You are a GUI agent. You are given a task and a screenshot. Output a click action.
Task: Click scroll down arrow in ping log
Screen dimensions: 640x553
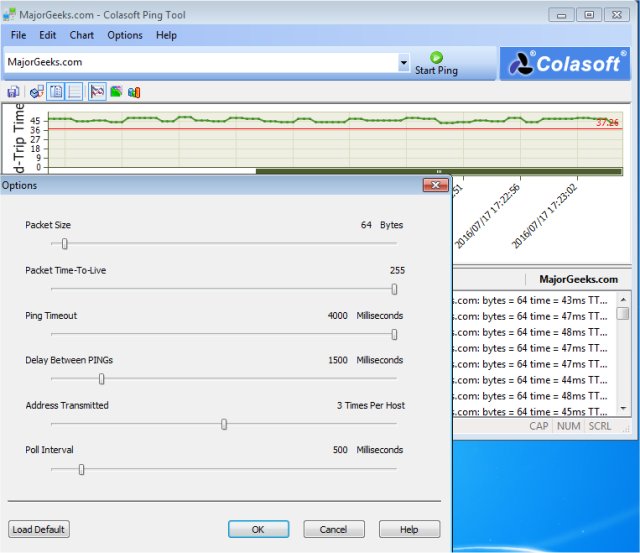(623, 408)
